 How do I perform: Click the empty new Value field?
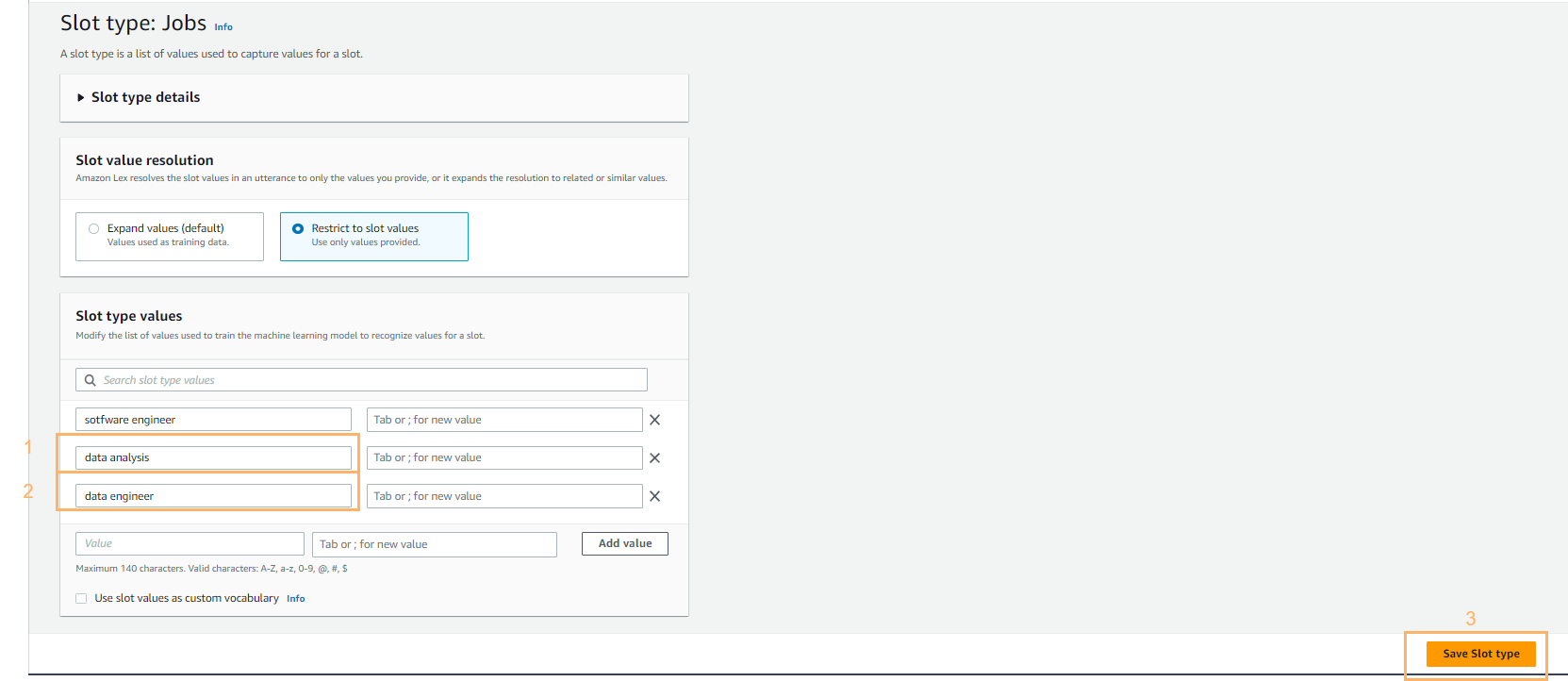tap(190, 544)
